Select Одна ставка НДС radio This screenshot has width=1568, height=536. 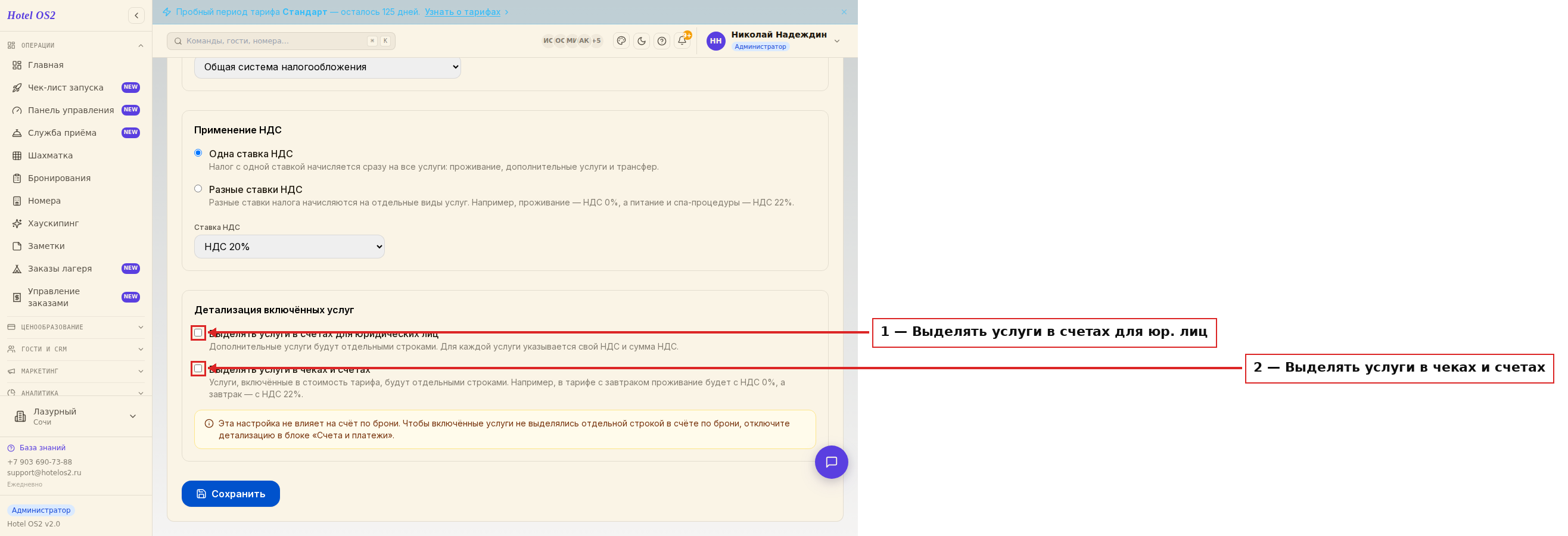pyautogui.click(x=198, y=152)
